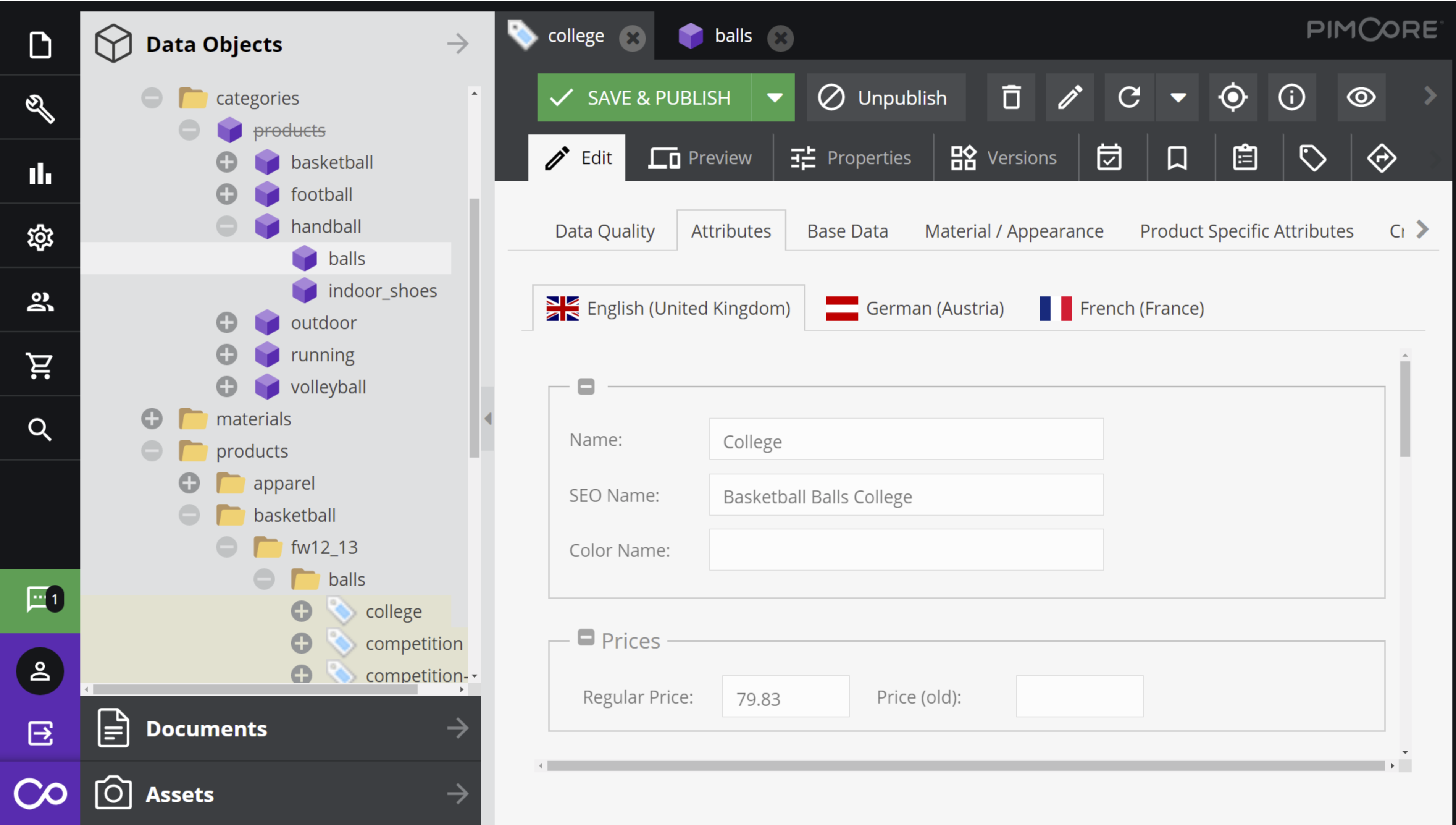The width and height of the screenshot is (1456, 825).
Task: Open the tags tab icon
Action: [x=1312, y=157]
